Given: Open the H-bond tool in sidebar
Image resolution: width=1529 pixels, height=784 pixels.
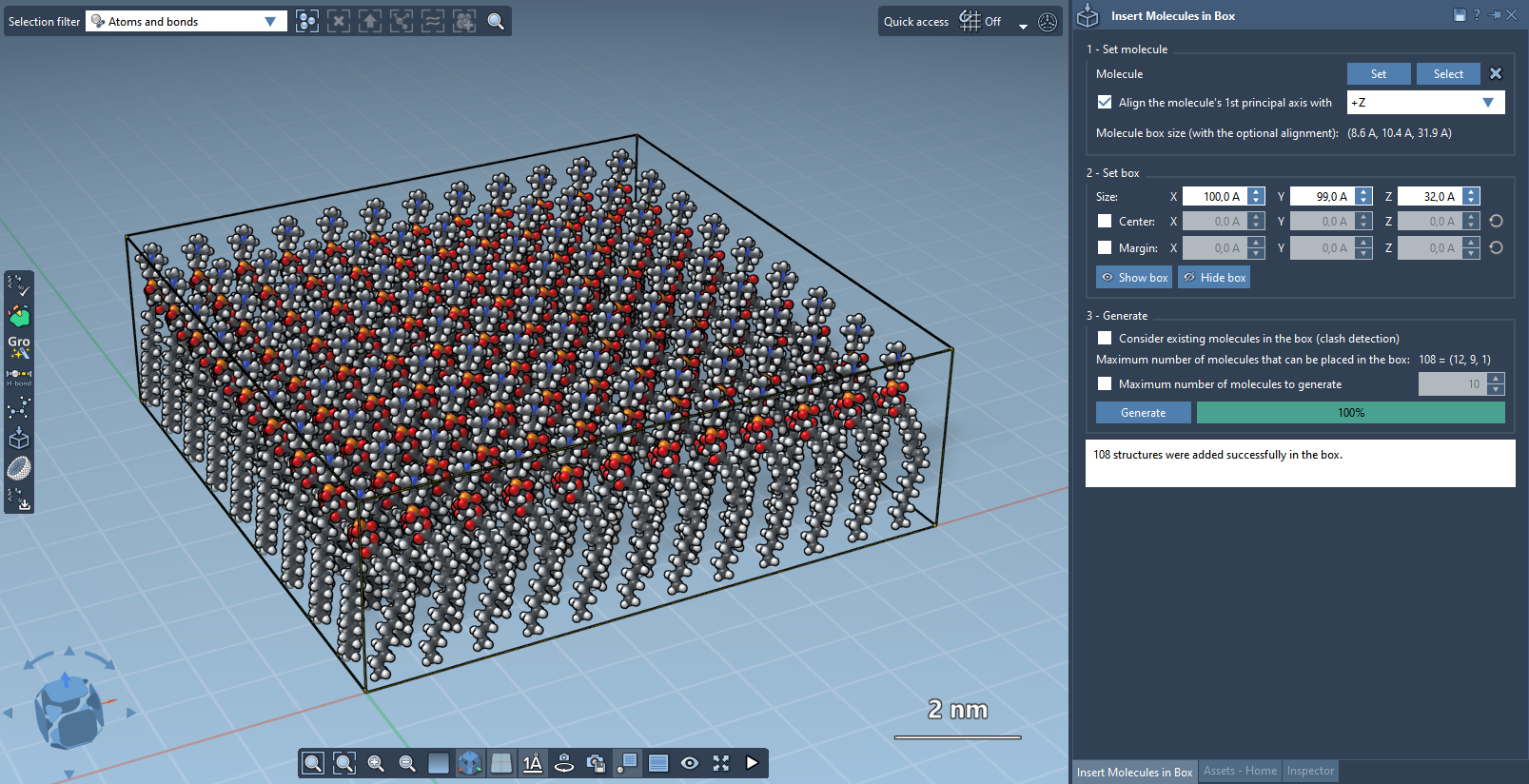Looking at the screenshot, I should (x=19, y=377).
